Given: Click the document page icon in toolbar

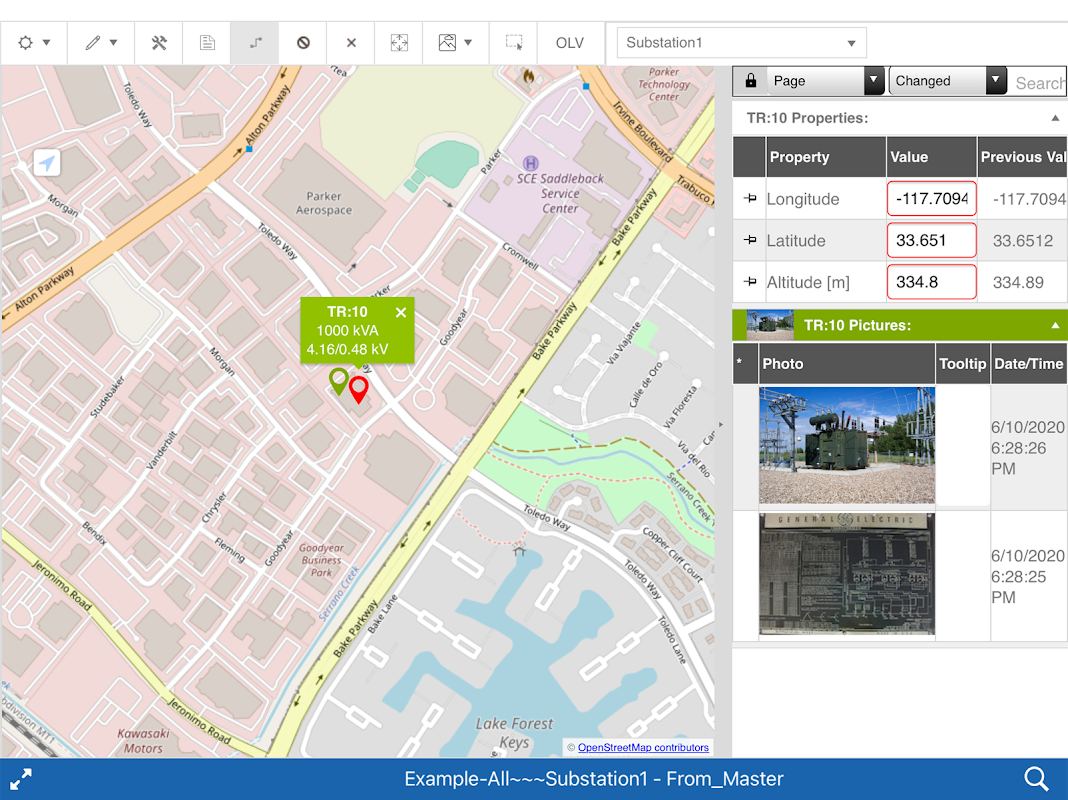Looking at the screenshot, I should (207, 43).
